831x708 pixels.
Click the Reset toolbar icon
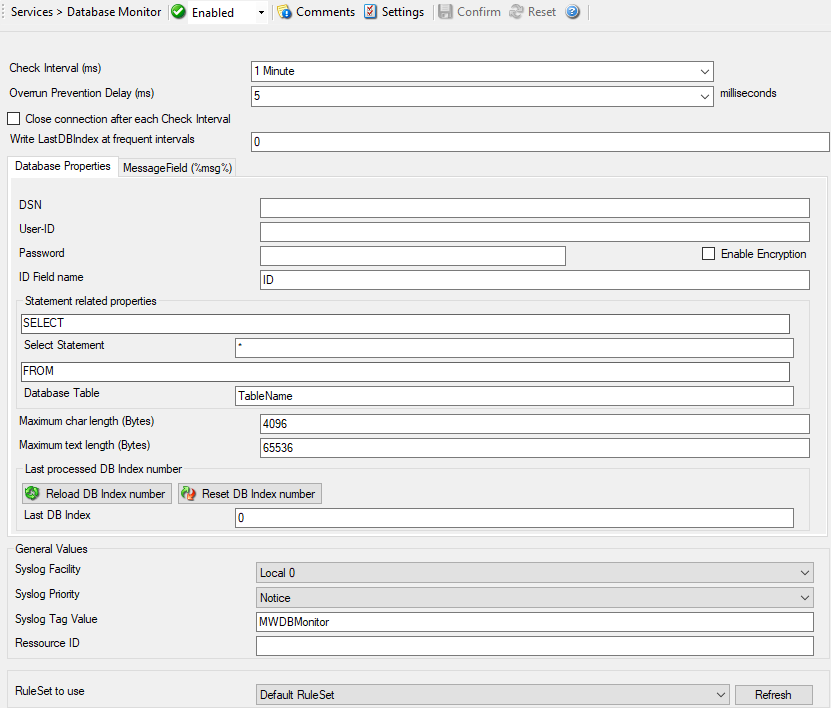[516, 12]
